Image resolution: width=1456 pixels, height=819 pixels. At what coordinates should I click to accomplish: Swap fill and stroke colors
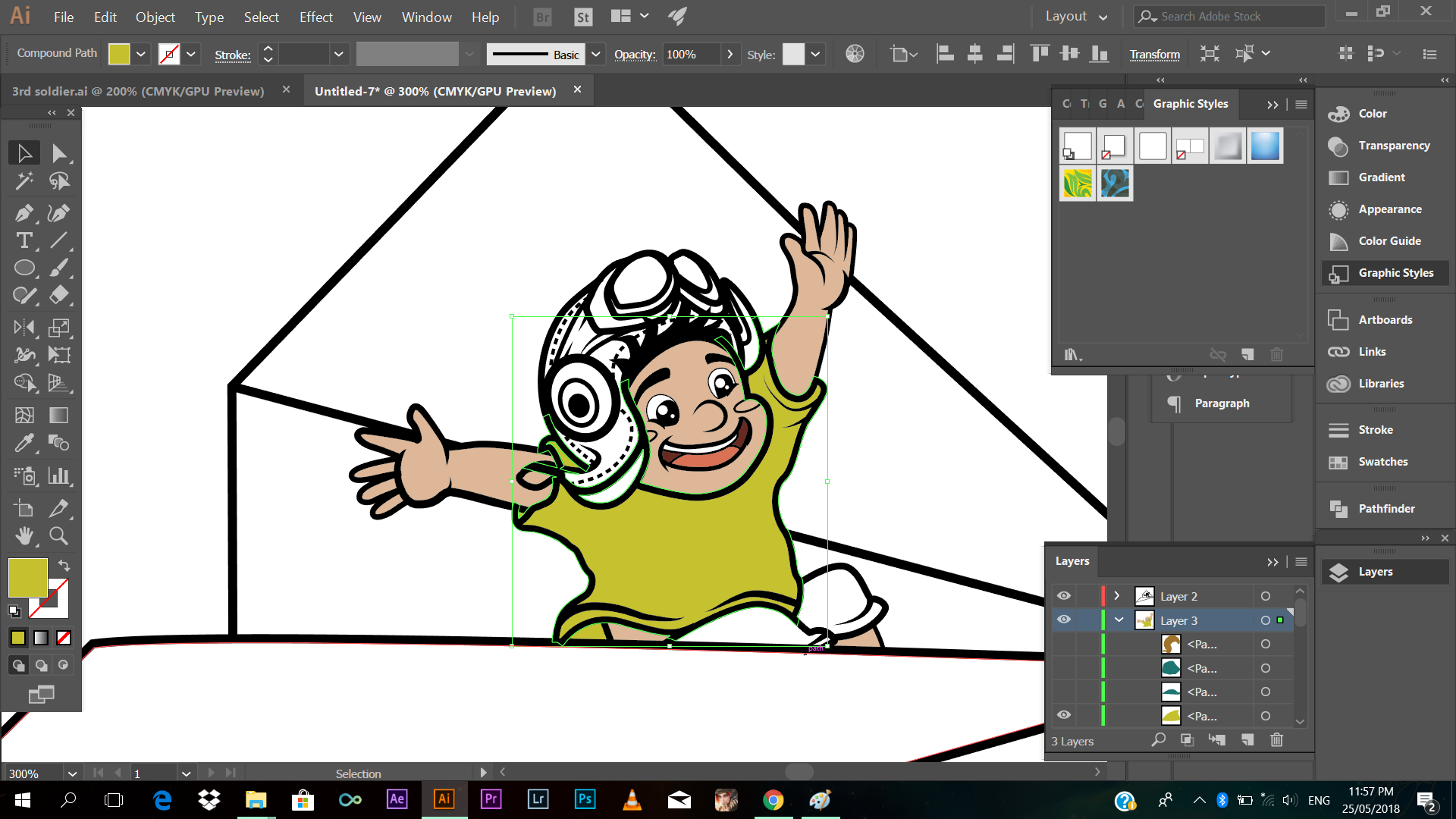(64, 566)
